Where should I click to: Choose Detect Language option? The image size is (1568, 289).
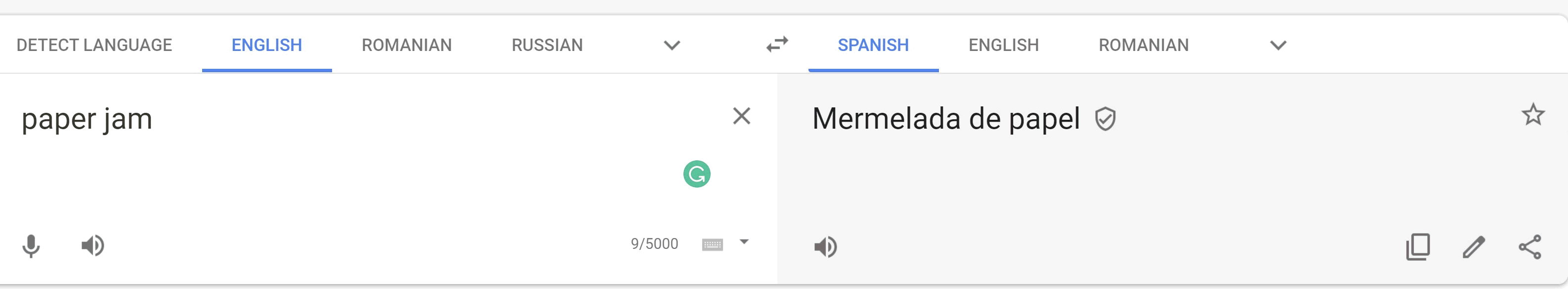(x=94, y=45)
